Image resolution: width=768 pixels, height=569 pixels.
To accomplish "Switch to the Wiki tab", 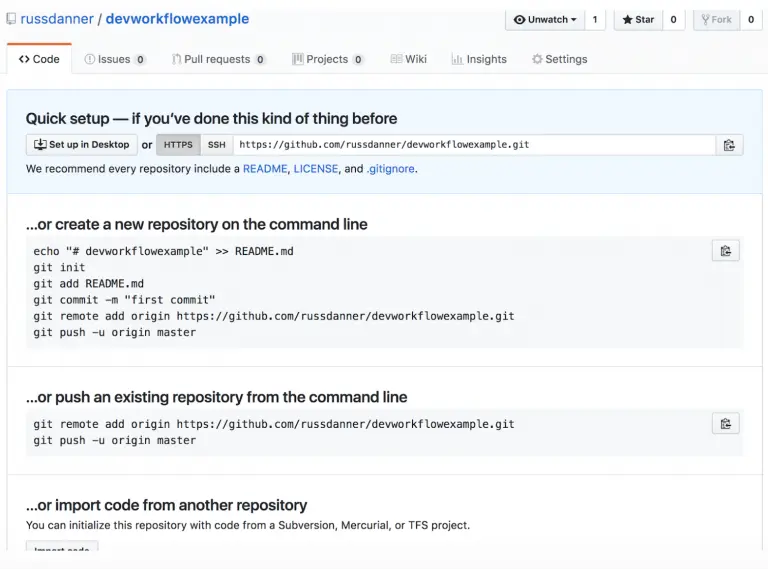I will 409,59.
